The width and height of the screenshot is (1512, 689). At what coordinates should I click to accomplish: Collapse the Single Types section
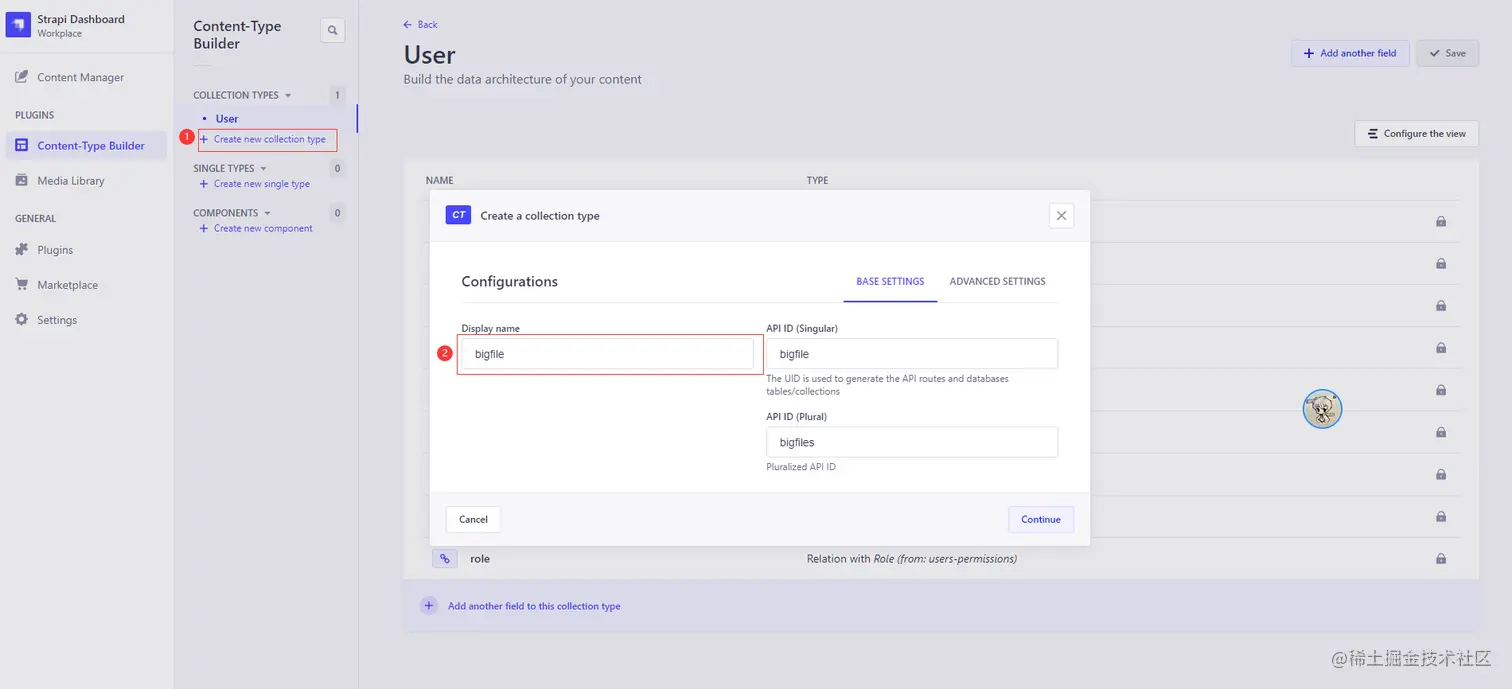coord(230,168)
